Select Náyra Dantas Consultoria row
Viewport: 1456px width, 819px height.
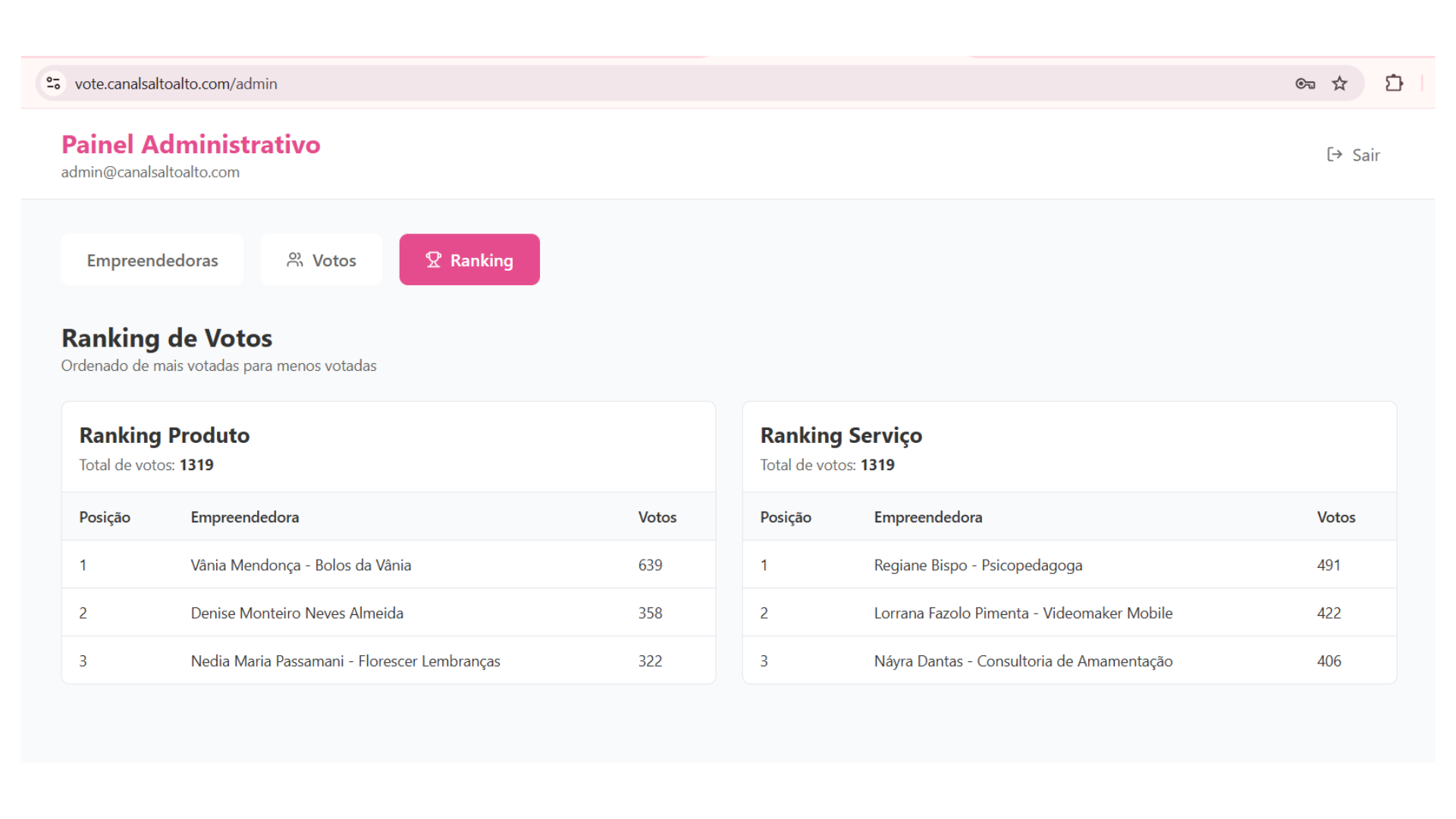point(1023,661)
